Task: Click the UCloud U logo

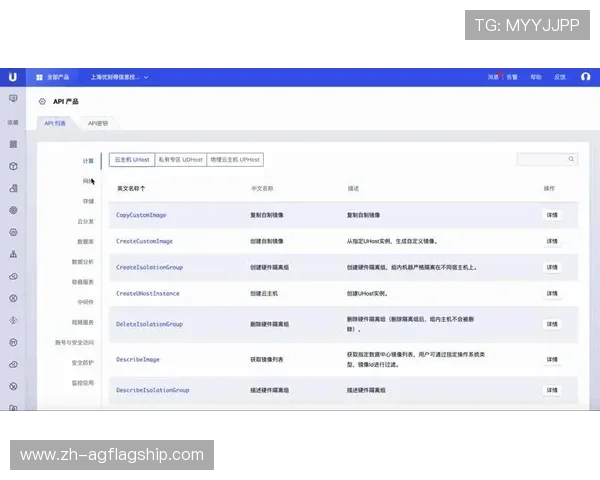Action: [13, 77]
